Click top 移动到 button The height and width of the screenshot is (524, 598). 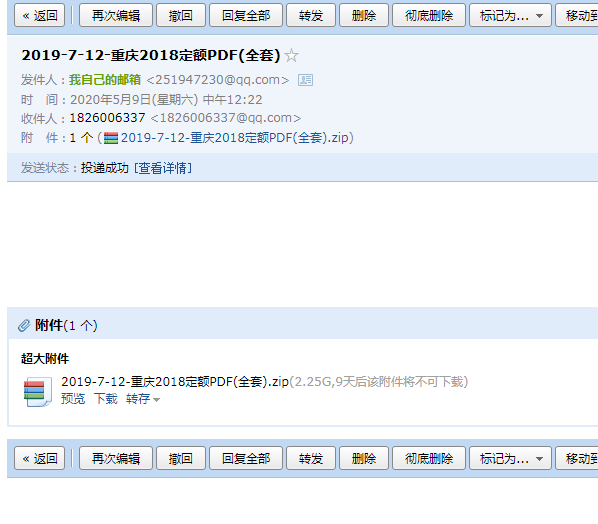coord(577,16)
